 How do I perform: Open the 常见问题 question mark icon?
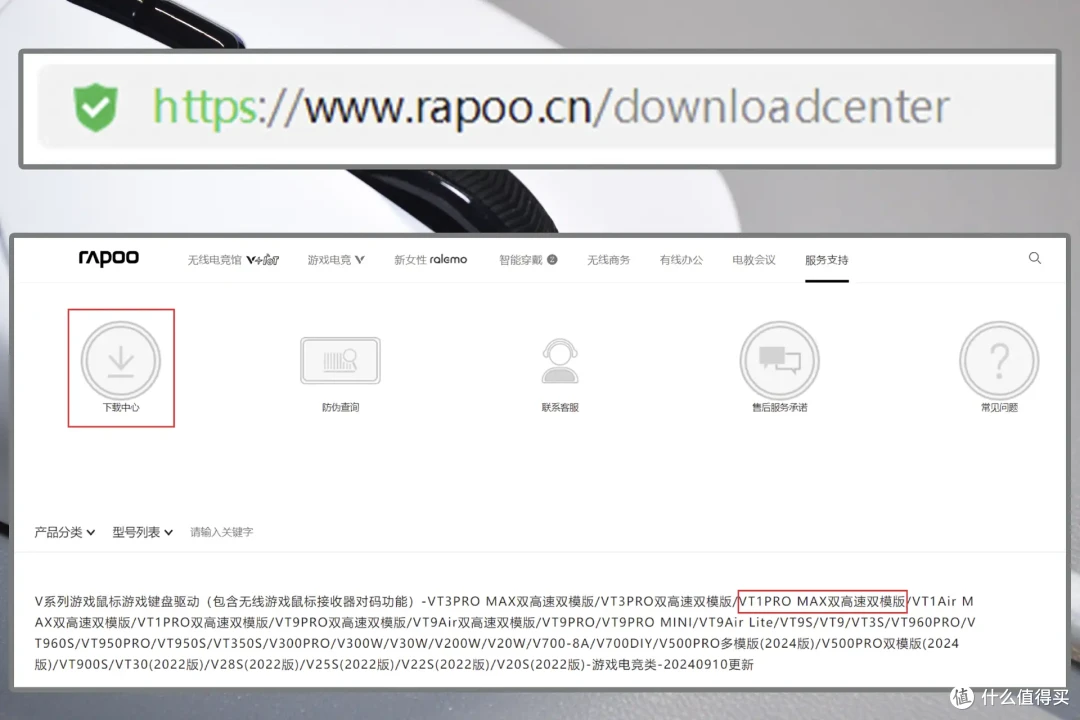(x=999, y=360)
